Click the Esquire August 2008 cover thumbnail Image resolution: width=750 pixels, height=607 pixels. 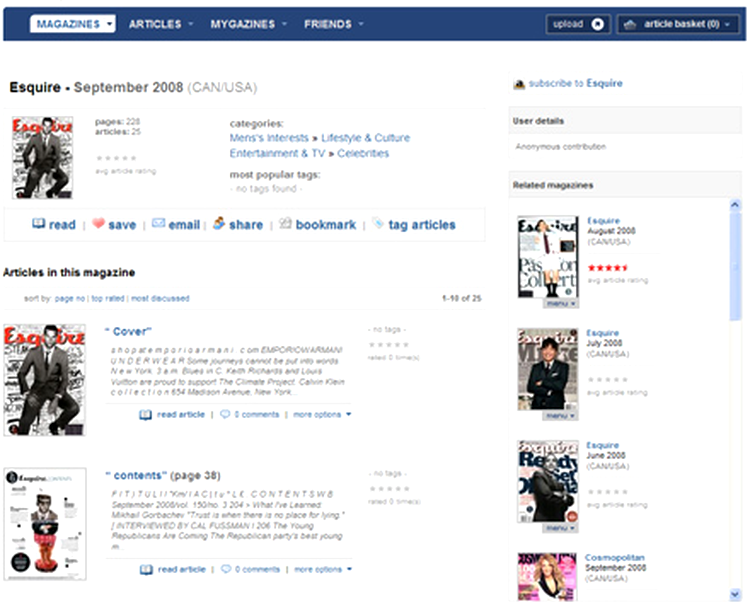tap(548, 257)
